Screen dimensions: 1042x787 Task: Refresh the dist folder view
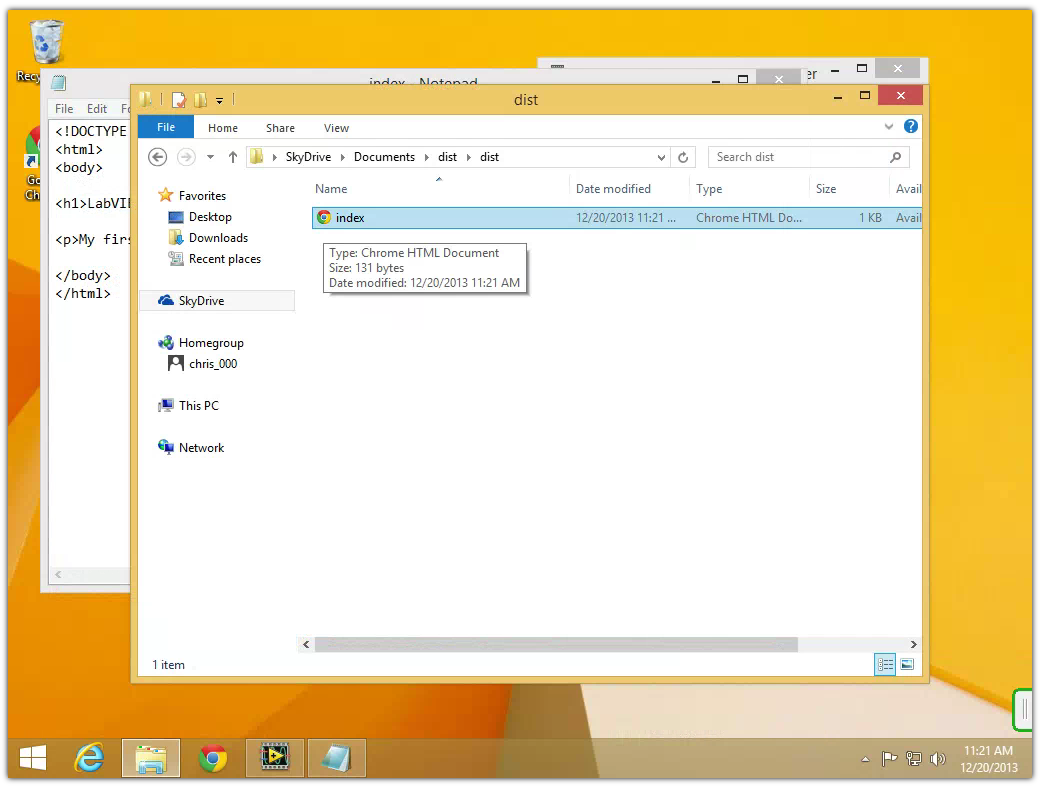tap(684, 157)
